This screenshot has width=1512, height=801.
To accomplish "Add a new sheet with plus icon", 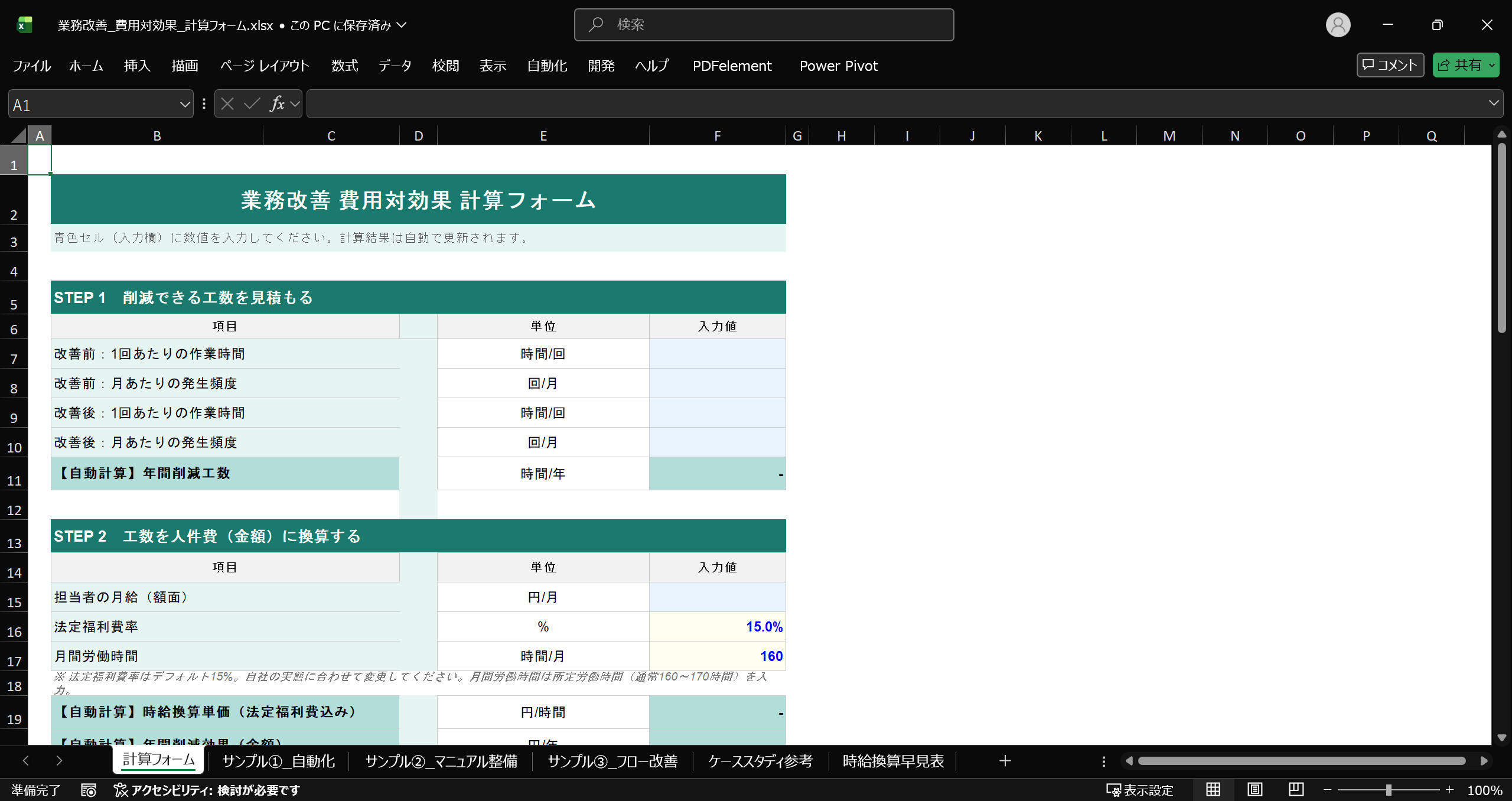I will 1005,761.
